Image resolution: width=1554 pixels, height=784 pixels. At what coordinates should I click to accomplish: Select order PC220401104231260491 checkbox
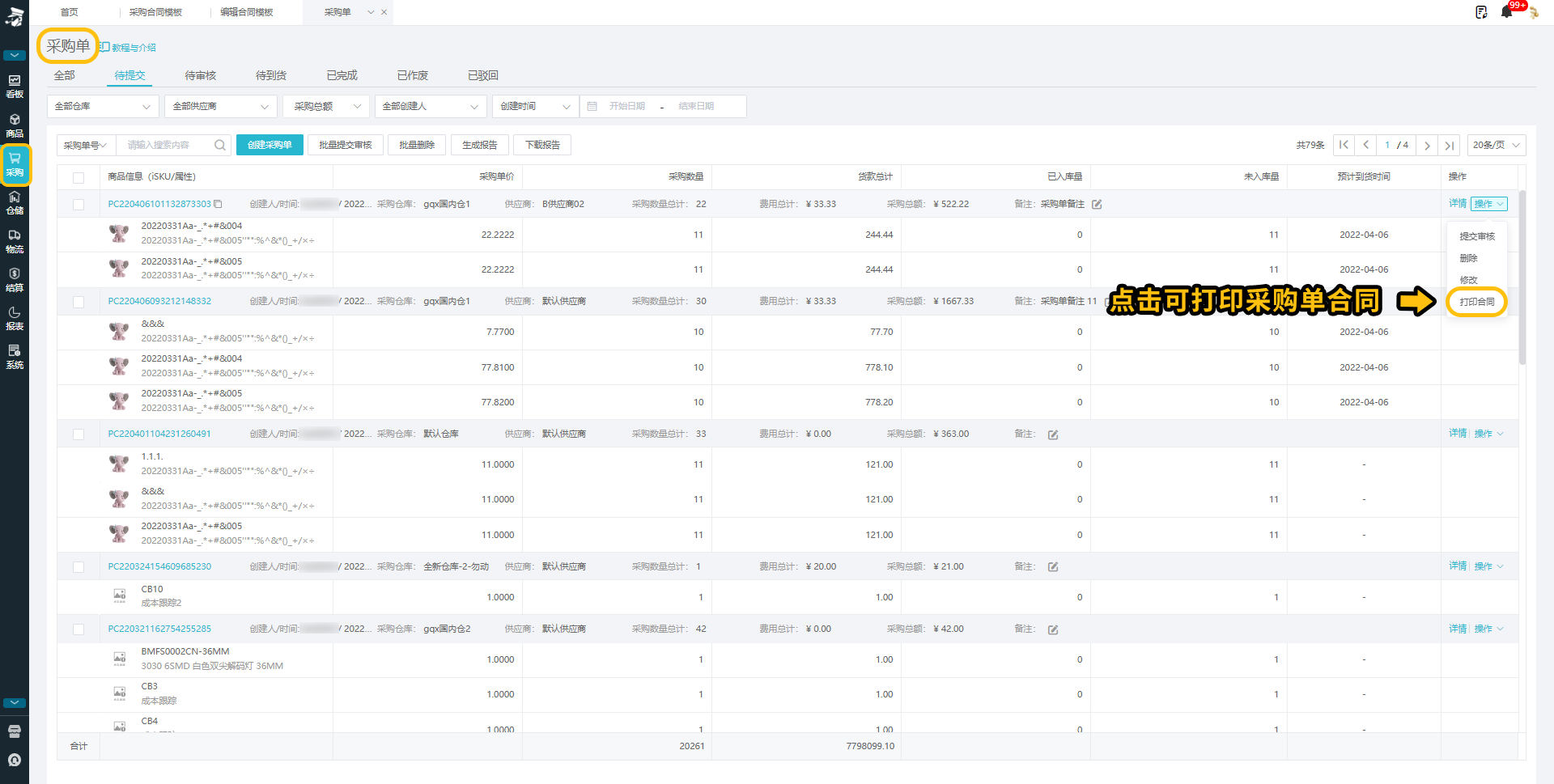click(x=79, y=434)
